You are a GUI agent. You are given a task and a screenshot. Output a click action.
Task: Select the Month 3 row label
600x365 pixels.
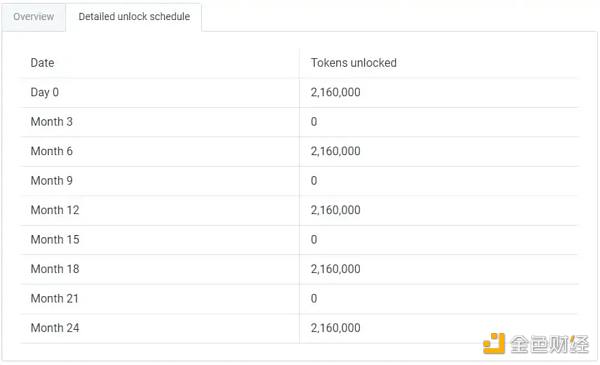[x=51, y=122]
